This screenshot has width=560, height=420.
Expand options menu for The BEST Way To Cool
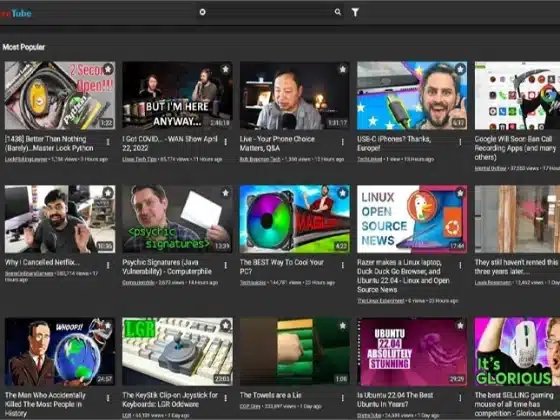[x=342, y=265]
